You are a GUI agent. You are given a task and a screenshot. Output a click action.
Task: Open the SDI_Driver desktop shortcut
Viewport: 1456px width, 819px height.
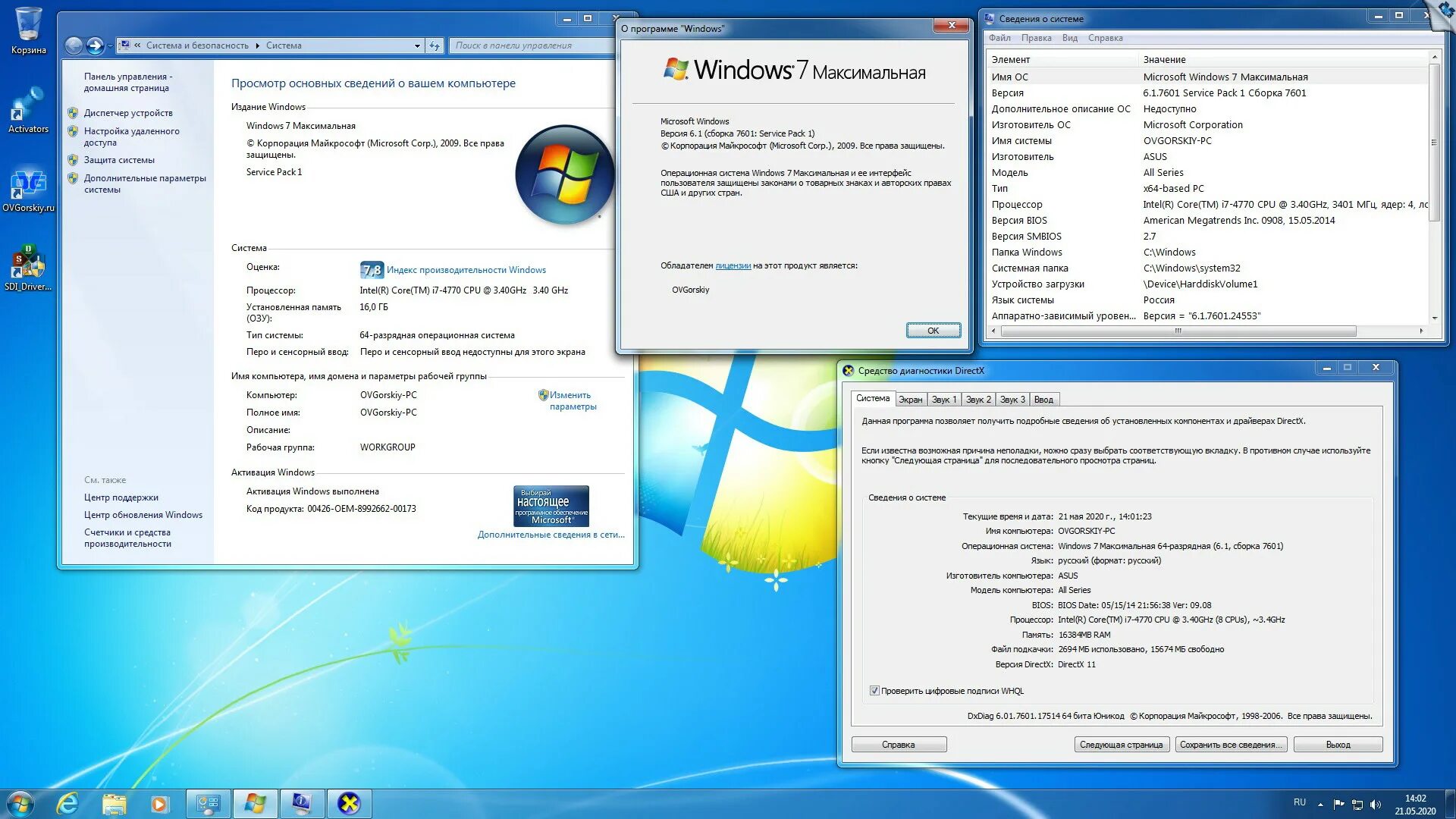tap(28, 266)
